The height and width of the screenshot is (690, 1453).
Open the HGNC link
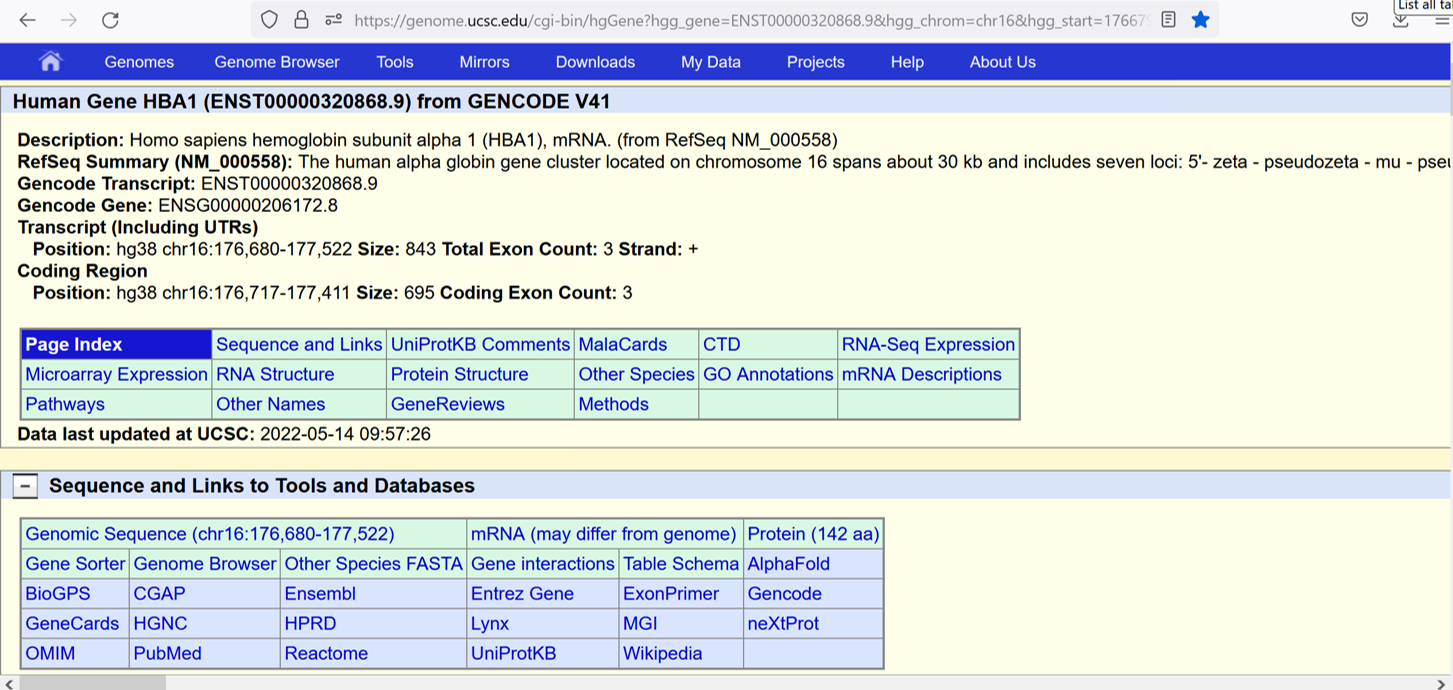[161, 624]
